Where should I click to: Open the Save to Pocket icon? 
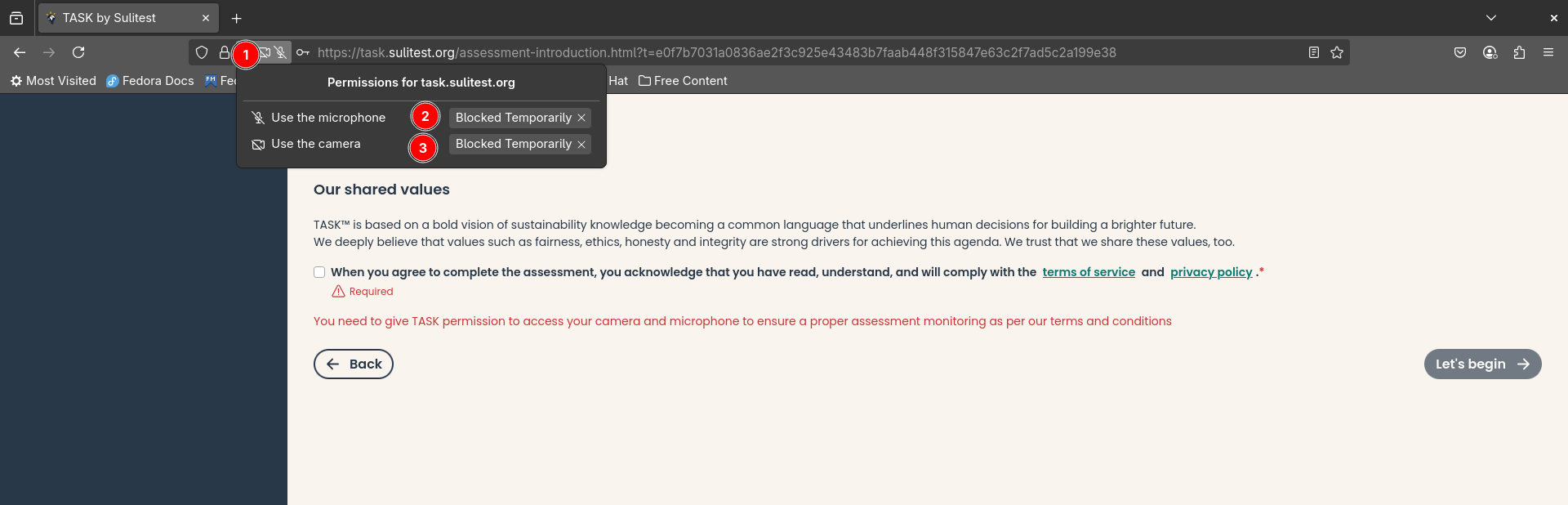[1460, 52]
